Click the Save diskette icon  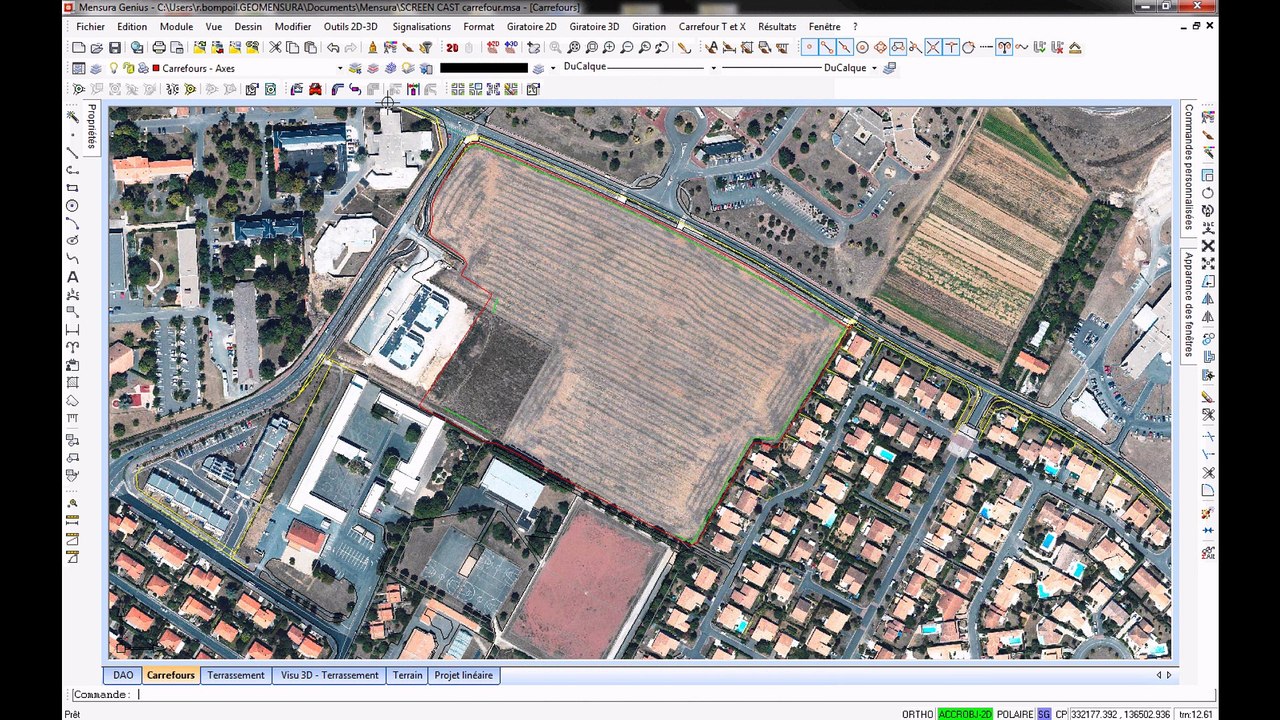click(114, 47)
